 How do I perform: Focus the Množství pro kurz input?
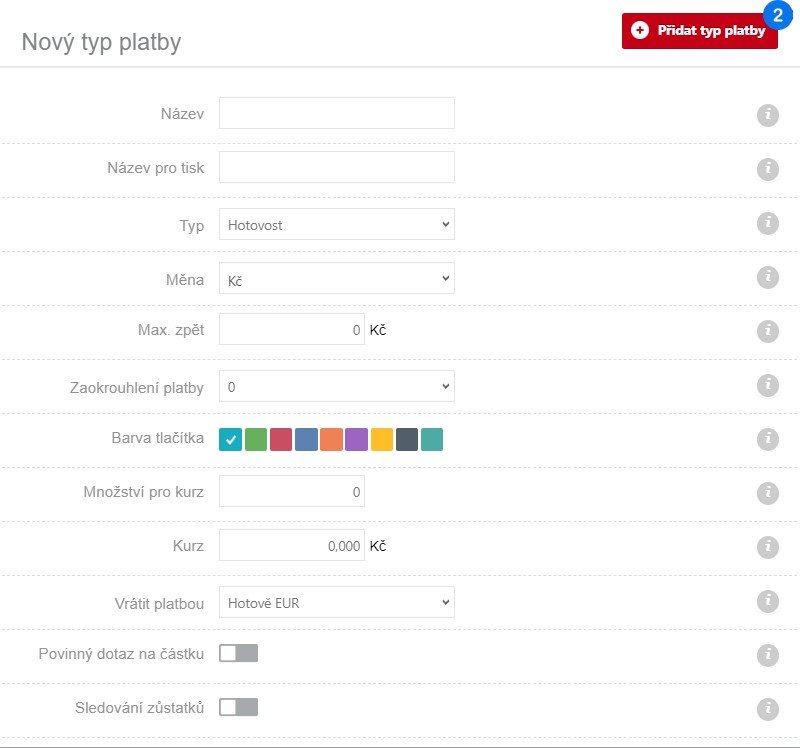291,491
